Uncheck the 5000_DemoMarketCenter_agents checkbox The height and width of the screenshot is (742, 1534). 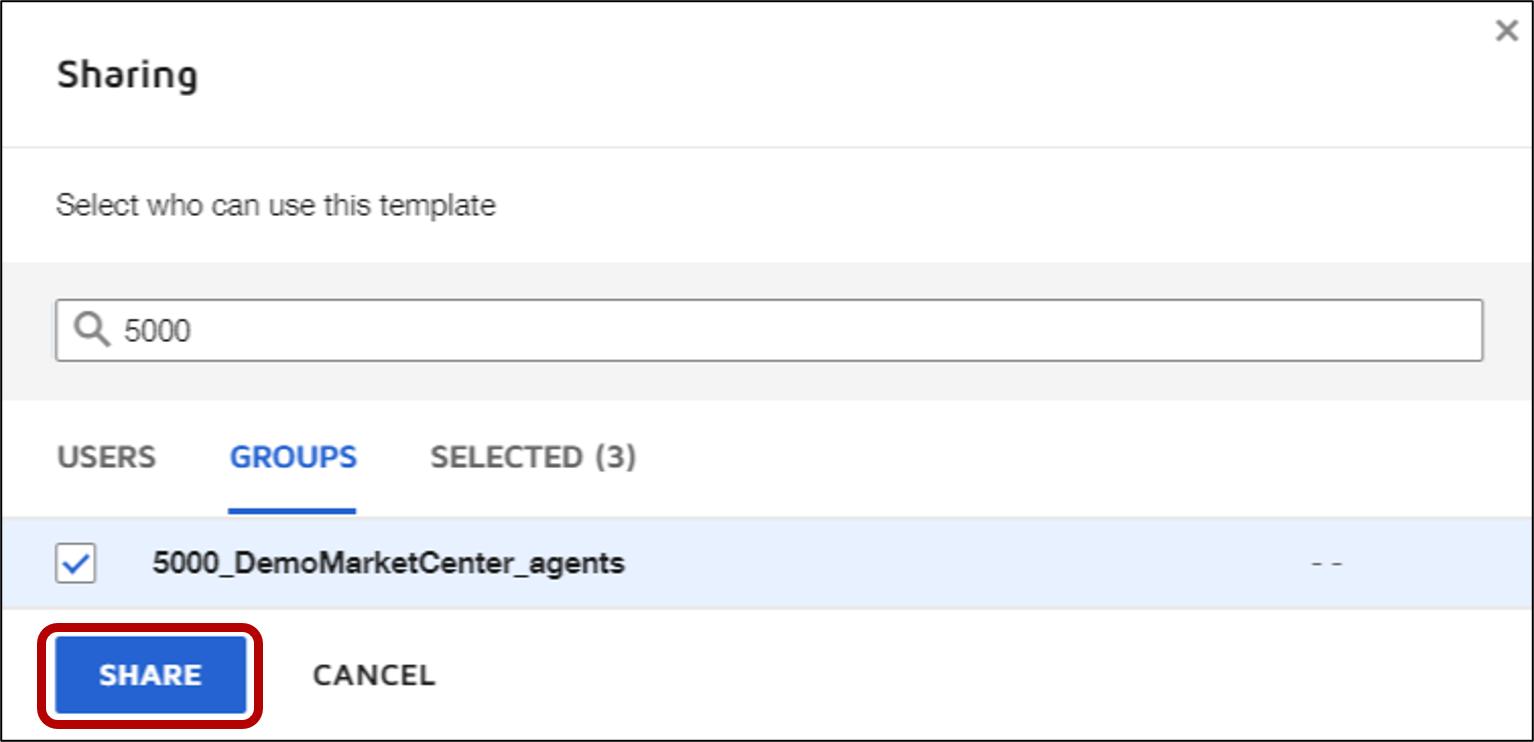tap(75, 563)
